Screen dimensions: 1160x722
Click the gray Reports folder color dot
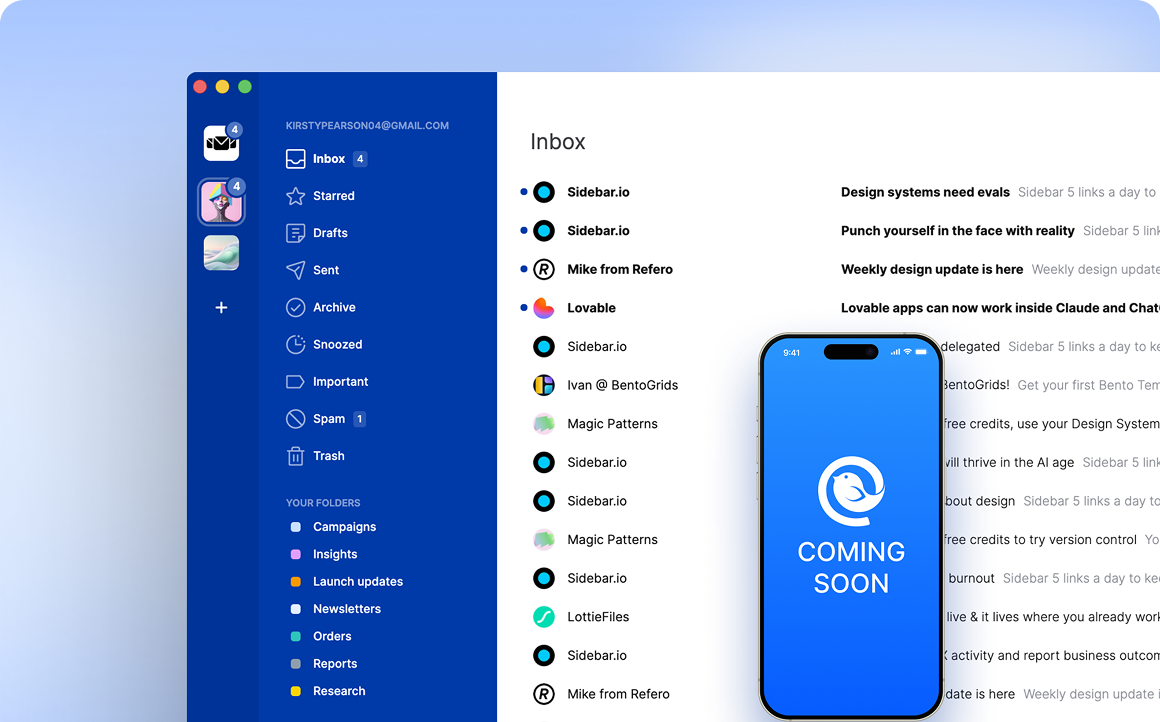click(x=296, y=664)
